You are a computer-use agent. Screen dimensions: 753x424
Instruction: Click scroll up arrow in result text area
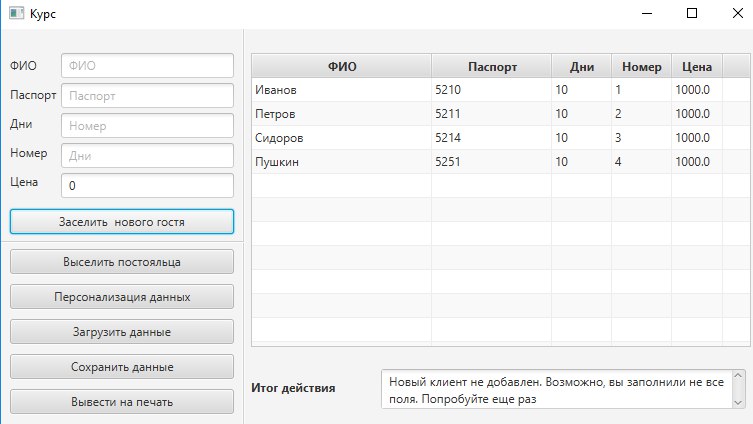click(x=739, y=375)
